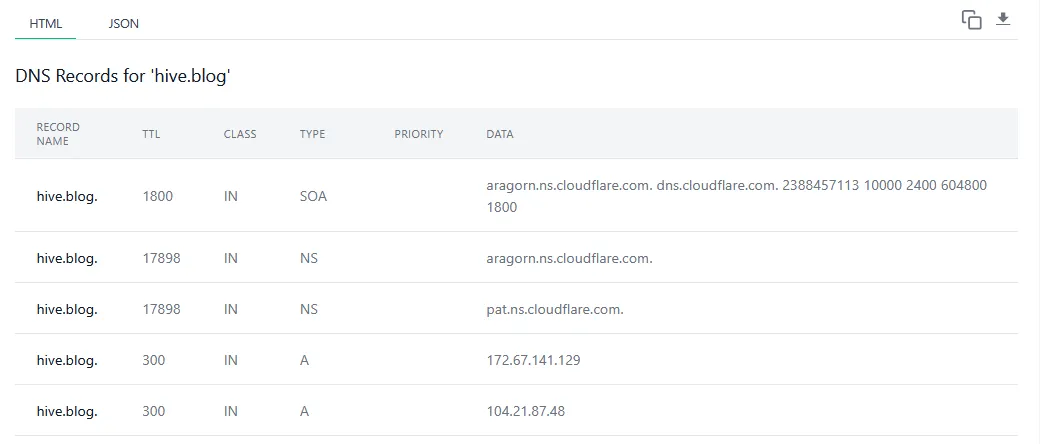Click the RECORD NAME column header
Screen dimensions: 1050x444
pyautogui.click(x=58, y=134)
